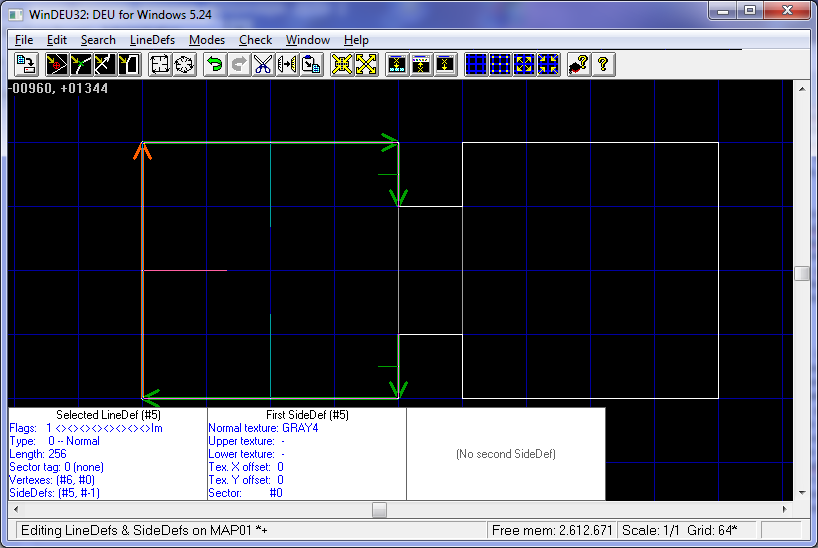
Task: Click the 'Tex. Y offset: 0' text
Action: (x=246, y=480)
